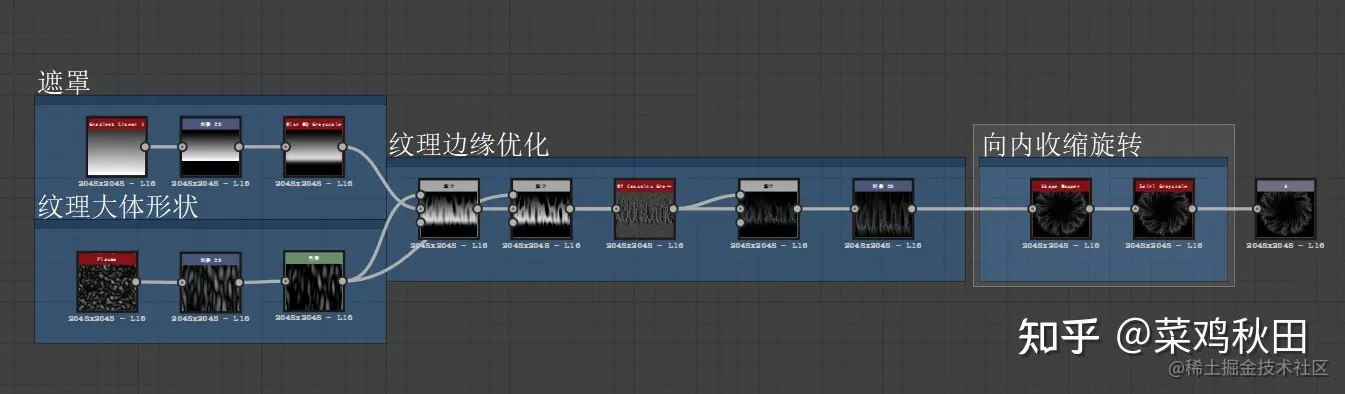This screenshot has height=394, width=1345.
Task: Select the Blur HQ Grayscale node
Action: (313, 146)
